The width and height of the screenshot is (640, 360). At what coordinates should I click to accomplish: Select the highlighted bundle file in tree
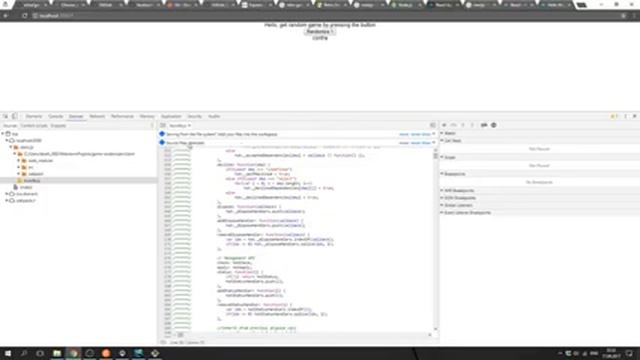click(x=78, y=180)
